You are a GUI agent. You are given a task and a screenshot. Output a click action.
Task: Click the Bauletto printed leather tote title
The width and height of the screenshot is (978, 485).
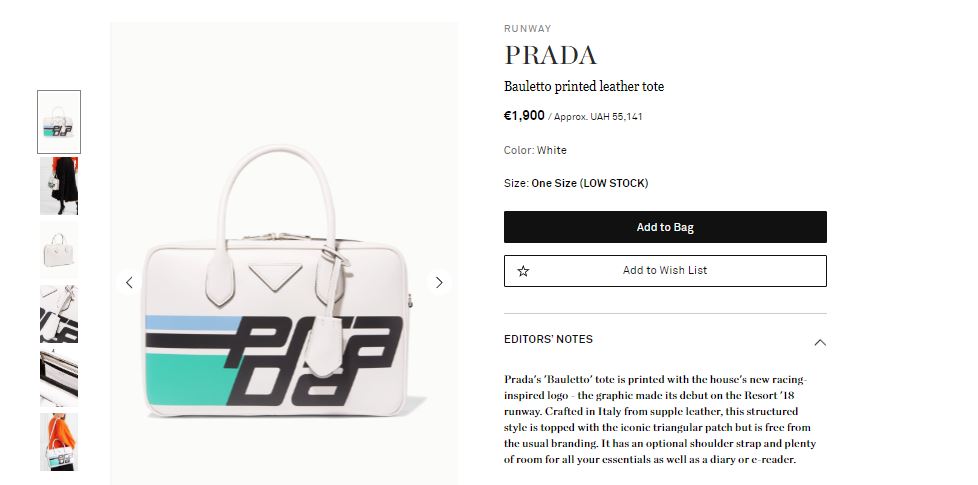point(584,87)
